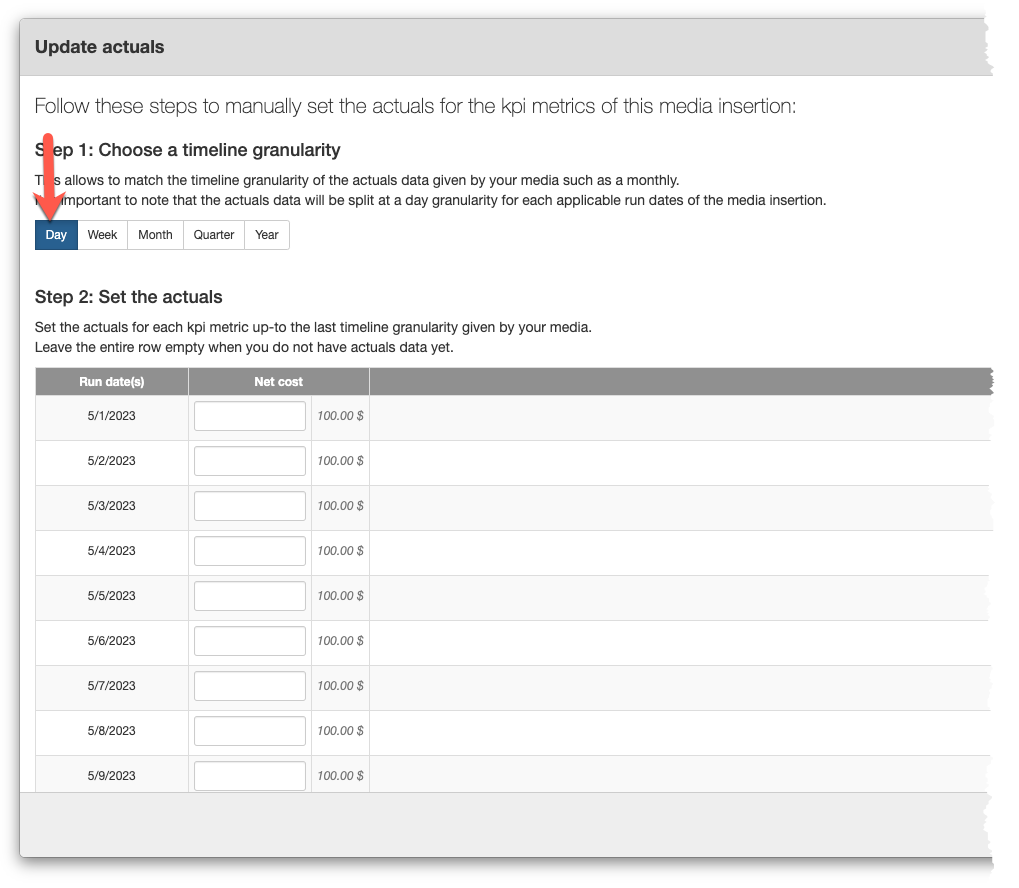The width and height of the screenshot is (1019, 888).
Task: Click the Net cost column header
Action: (x=278, y=381)
